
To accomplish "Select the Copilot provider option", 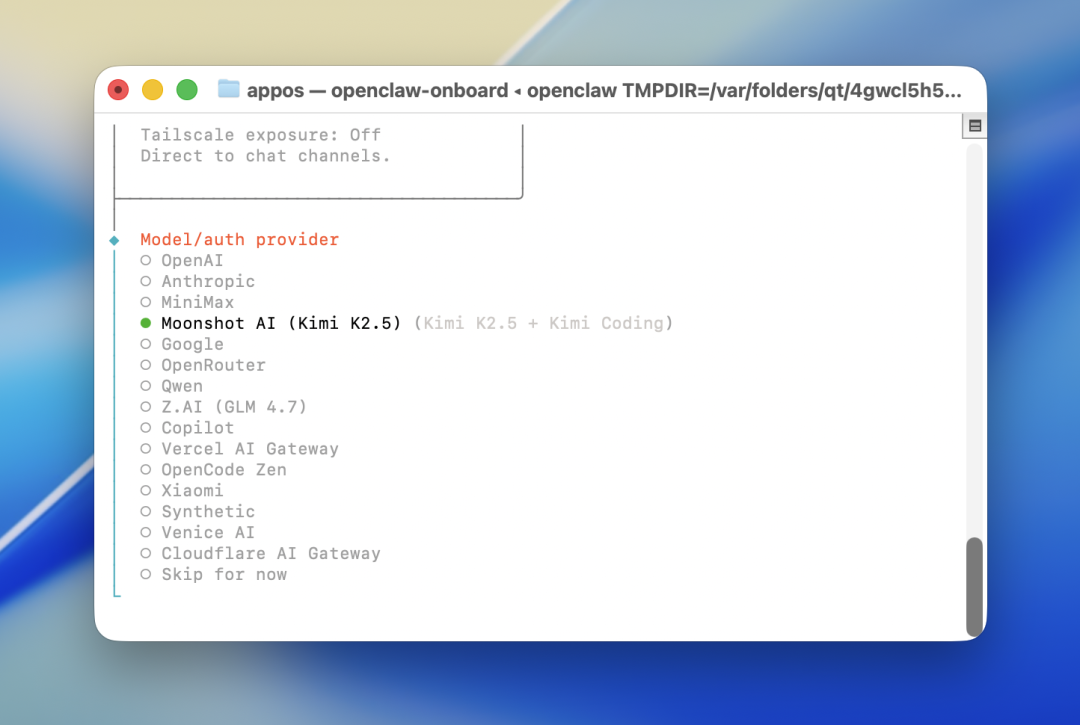I will (x=197, y=428).
